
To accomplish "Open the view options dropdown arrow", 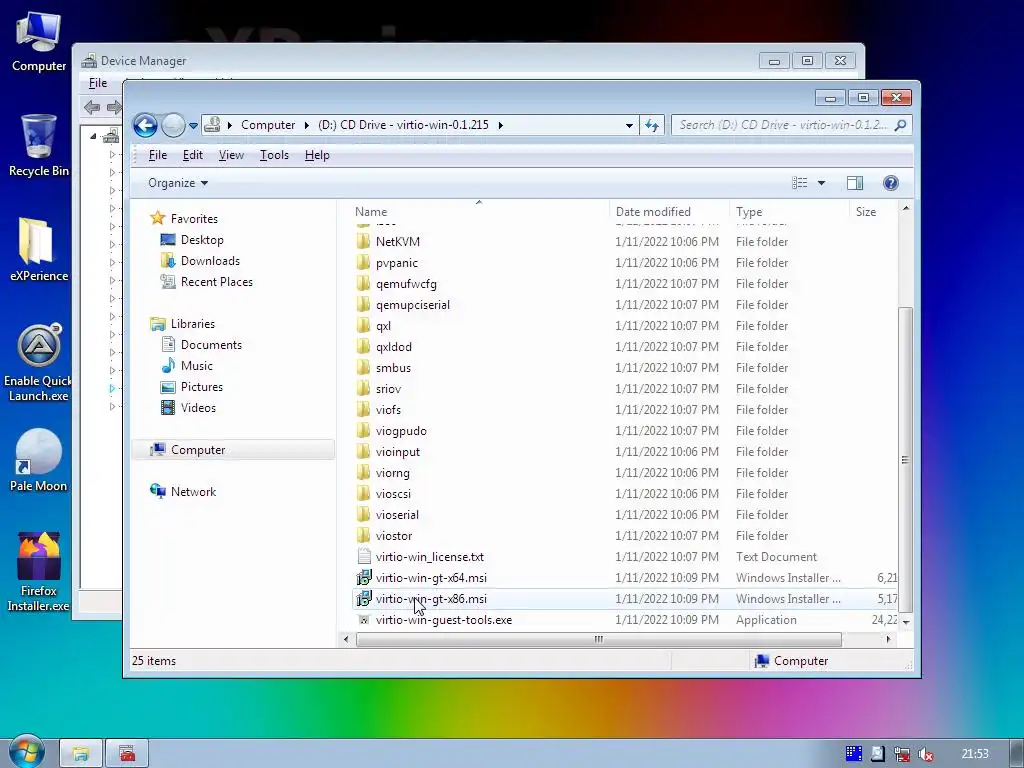I will 822,183.
